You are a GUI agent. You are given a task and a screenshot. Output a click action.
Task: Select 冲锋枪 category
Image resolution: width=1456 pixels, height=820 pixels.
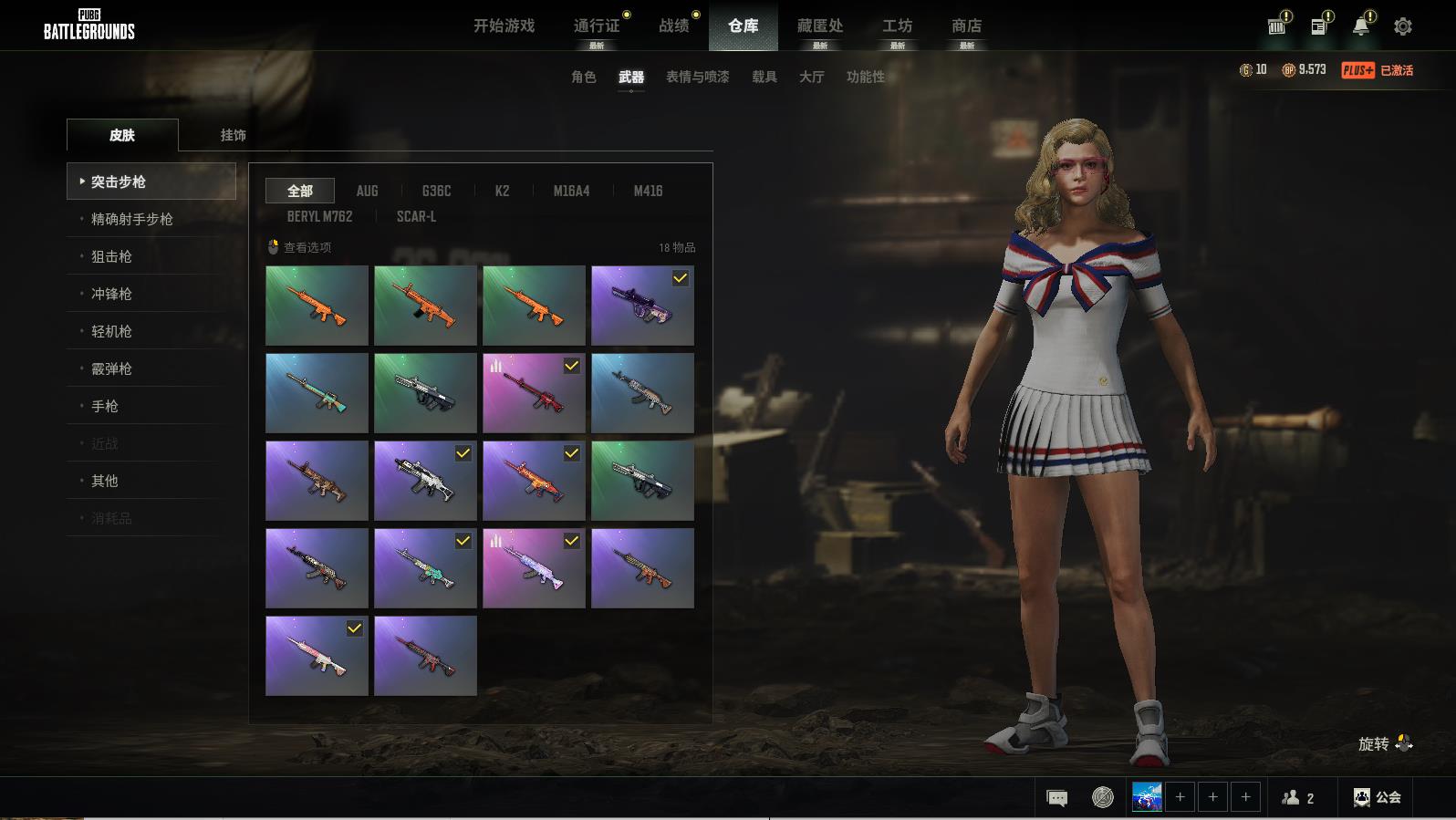[151, 294]
